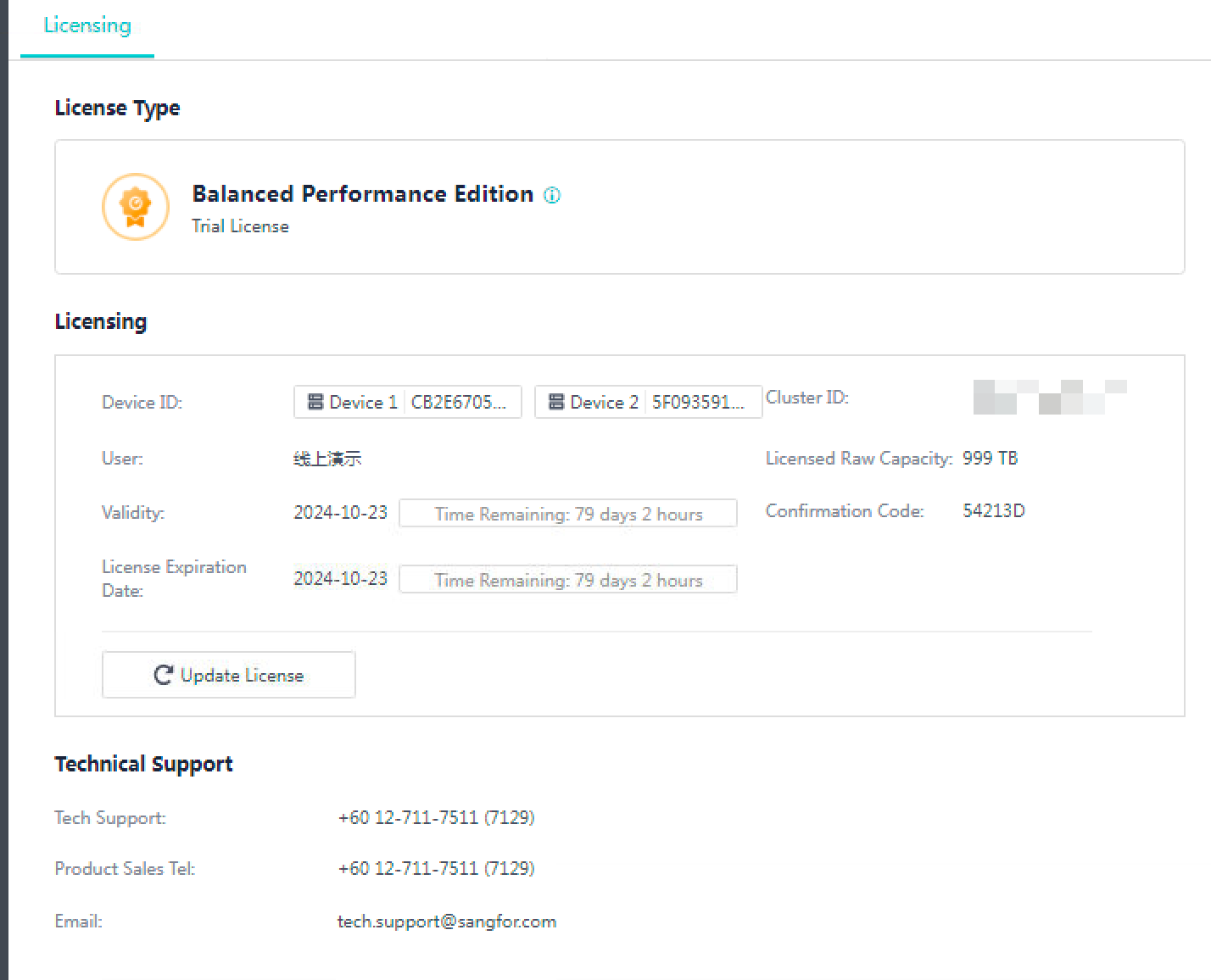The image size is (1211, 980).
Task: Click the Confirmation Code label
Action: [x=845, y=511]
